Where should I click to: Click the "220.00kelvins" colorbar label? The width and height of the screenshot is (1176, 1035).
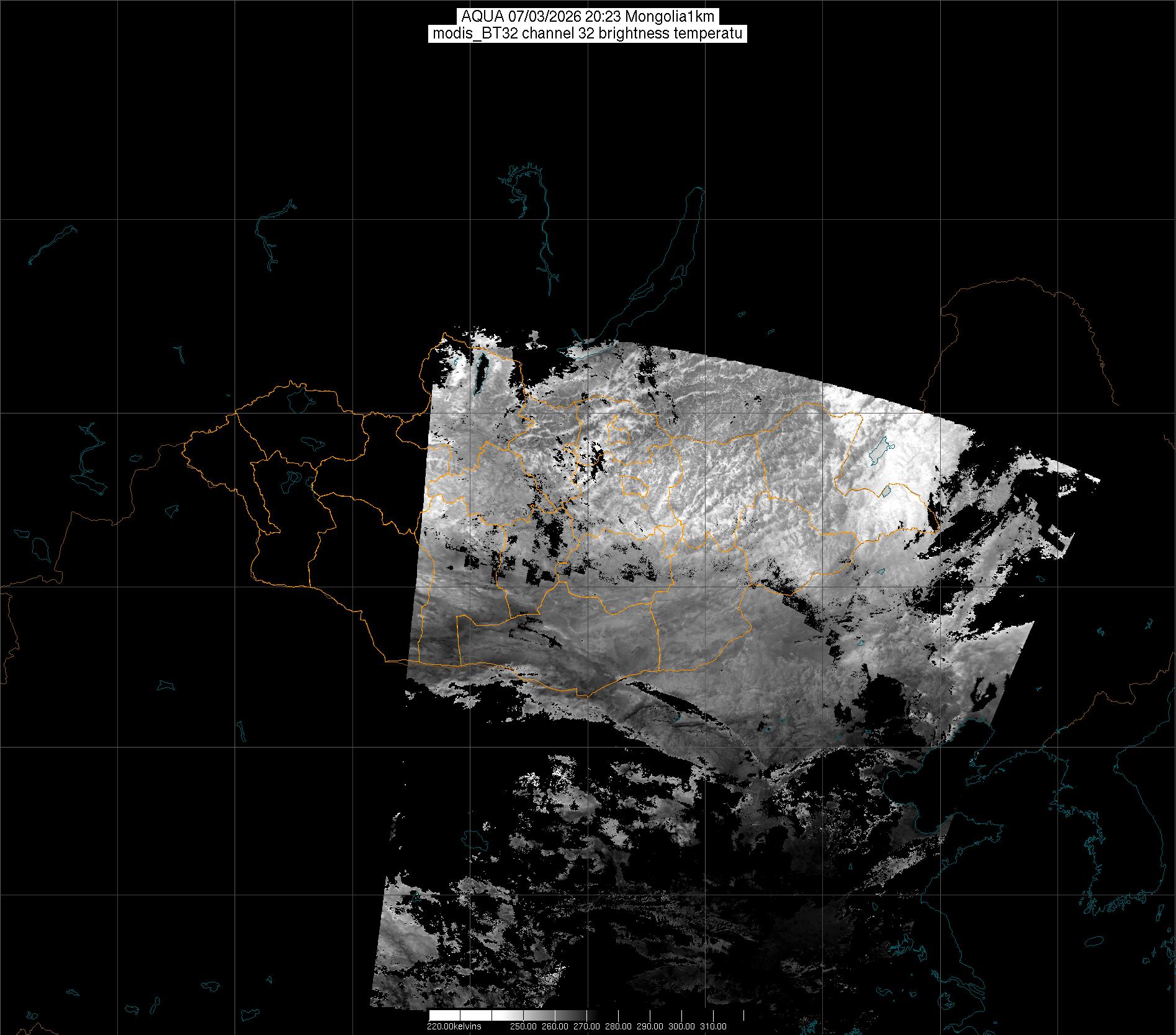(x=454, y=1026)
